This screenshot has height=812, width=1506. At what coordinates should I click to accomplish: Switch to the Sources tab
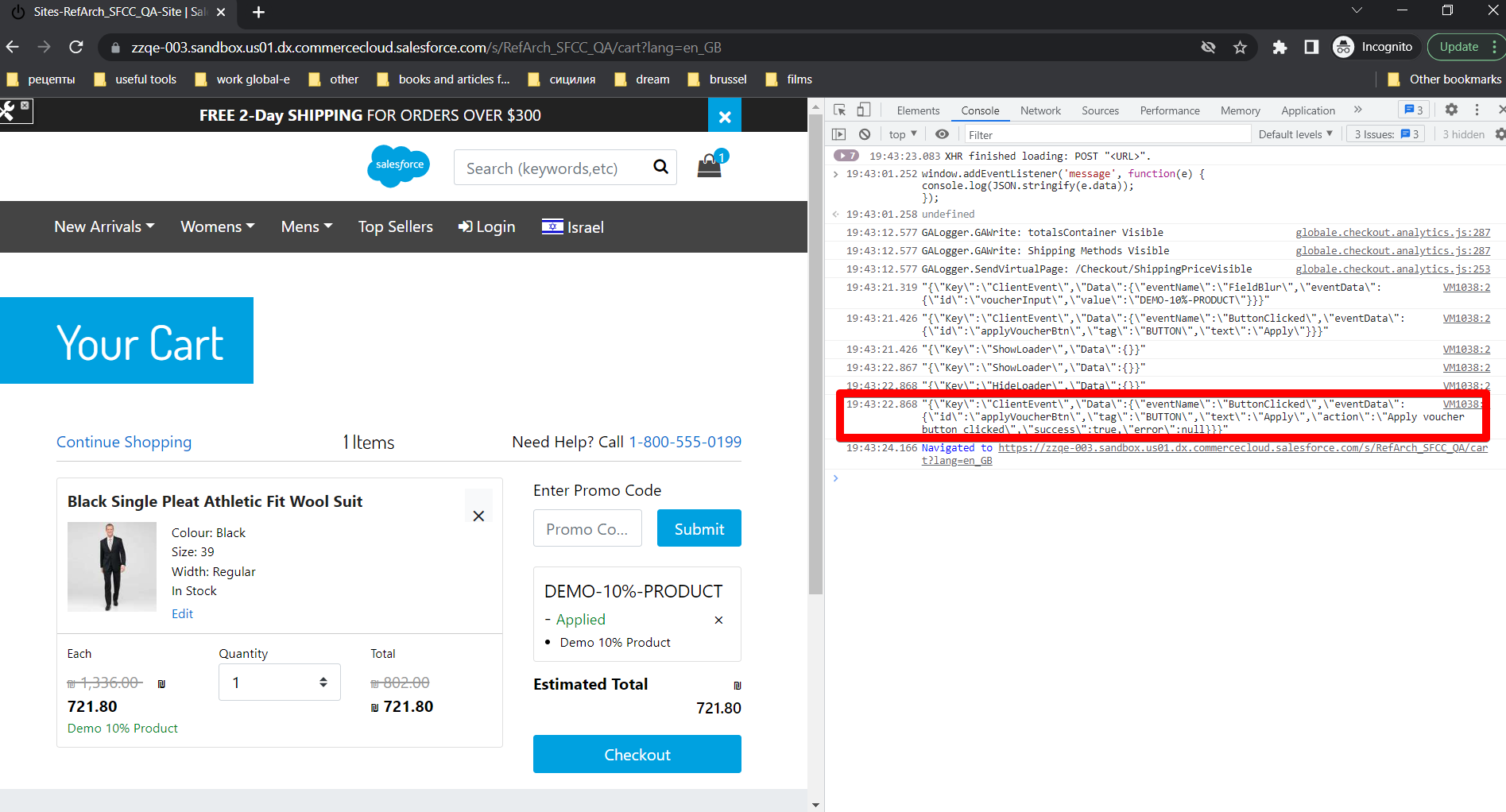click(x=1100, y=110)
